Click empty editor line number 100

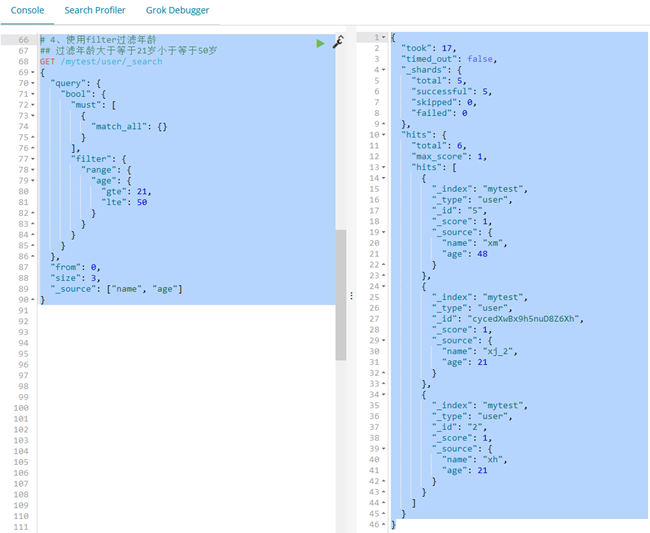coord(21,408)
